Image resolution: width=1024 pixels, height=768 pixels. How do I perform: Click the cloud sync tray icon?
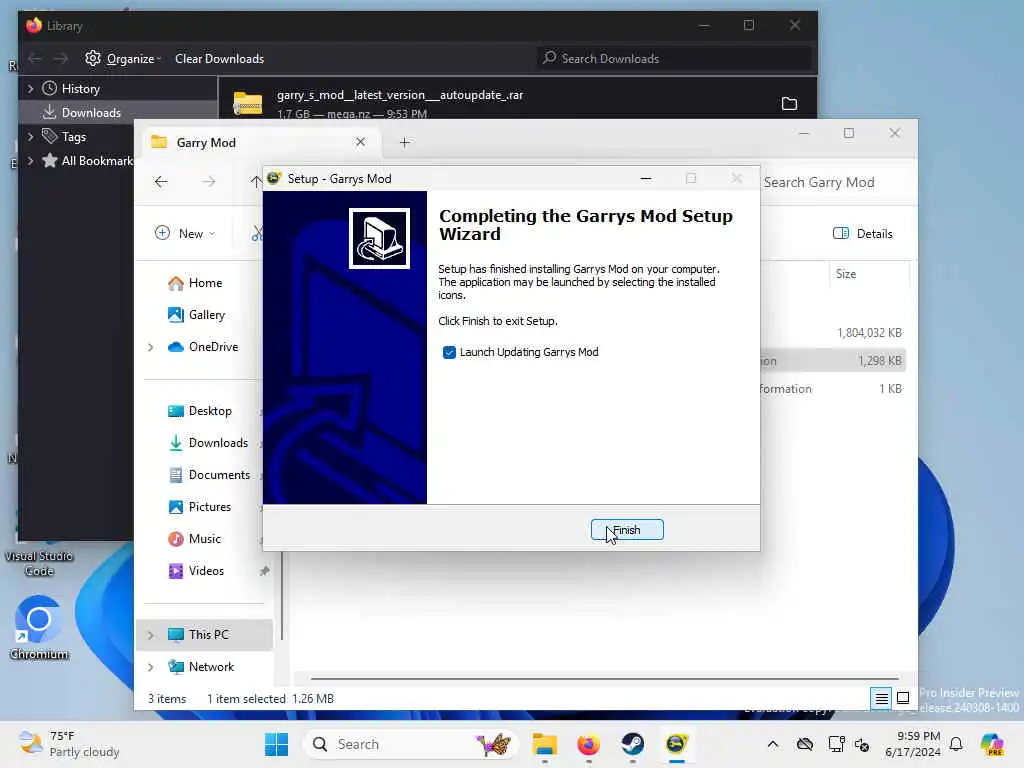805,744
